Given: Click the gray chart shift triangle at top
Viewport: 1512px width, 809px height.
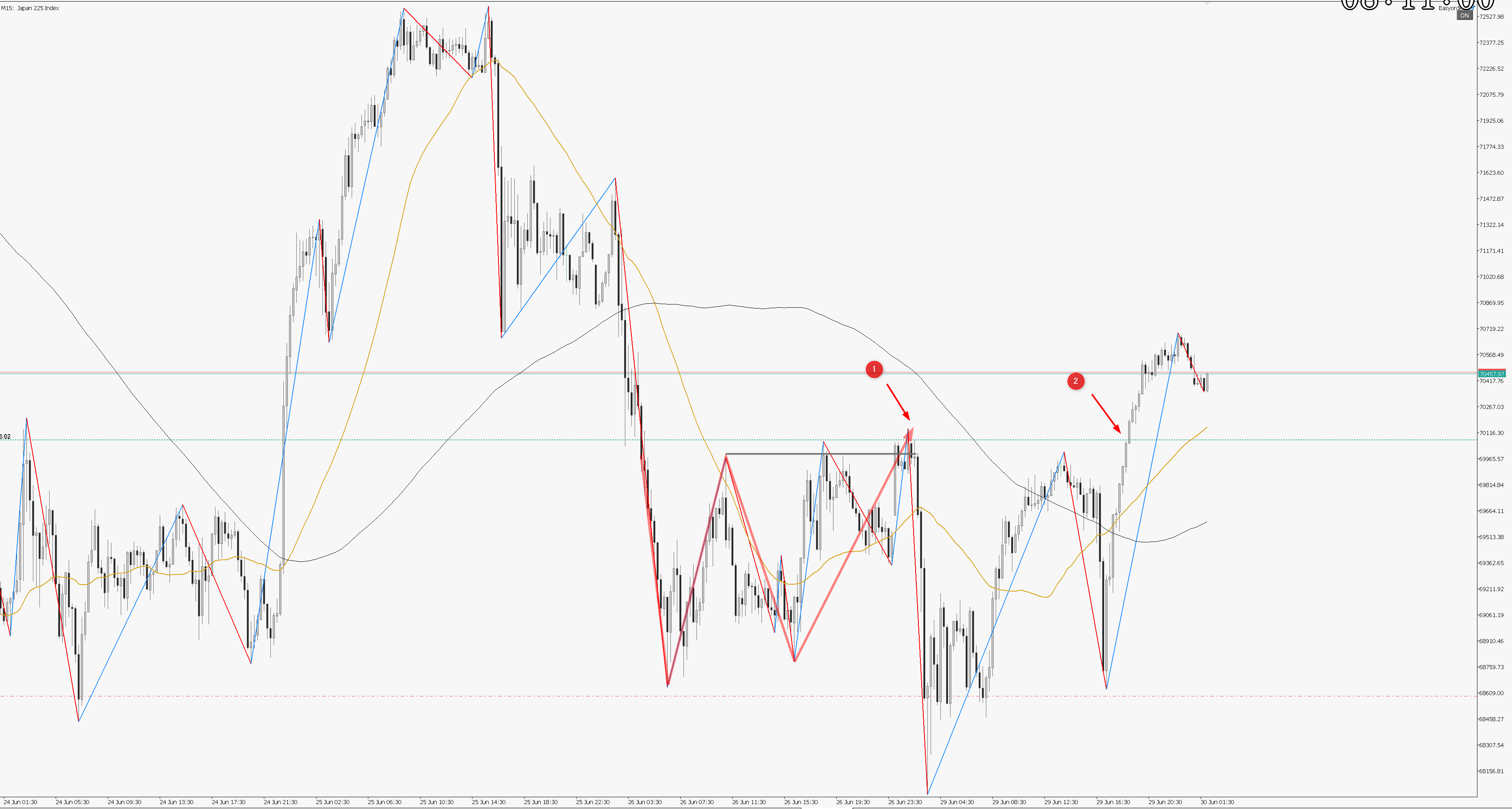Looking at the screenshot, I should [x=1207, y=3].
